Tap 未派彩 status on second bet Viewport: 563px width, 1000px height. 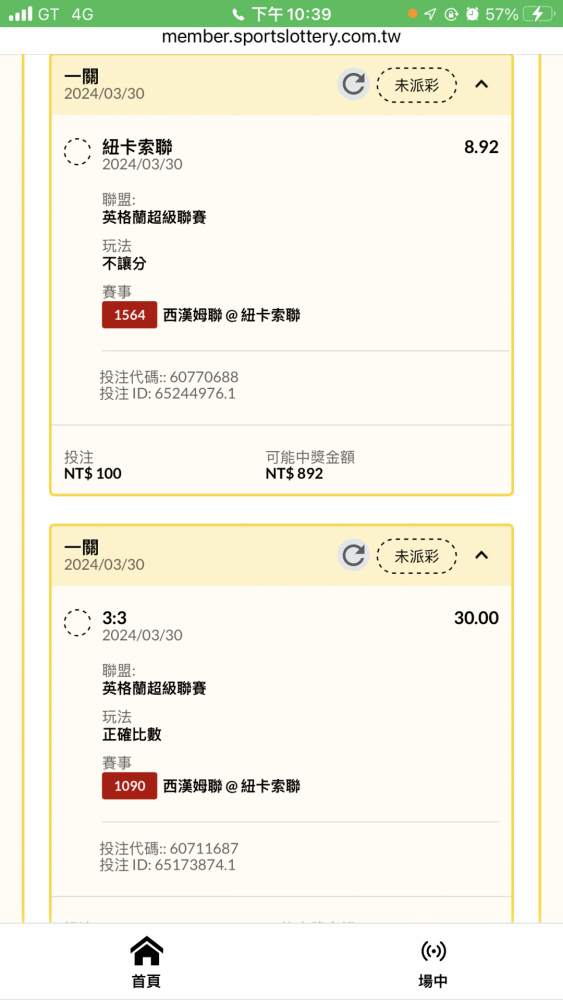[x=417, y=555]
